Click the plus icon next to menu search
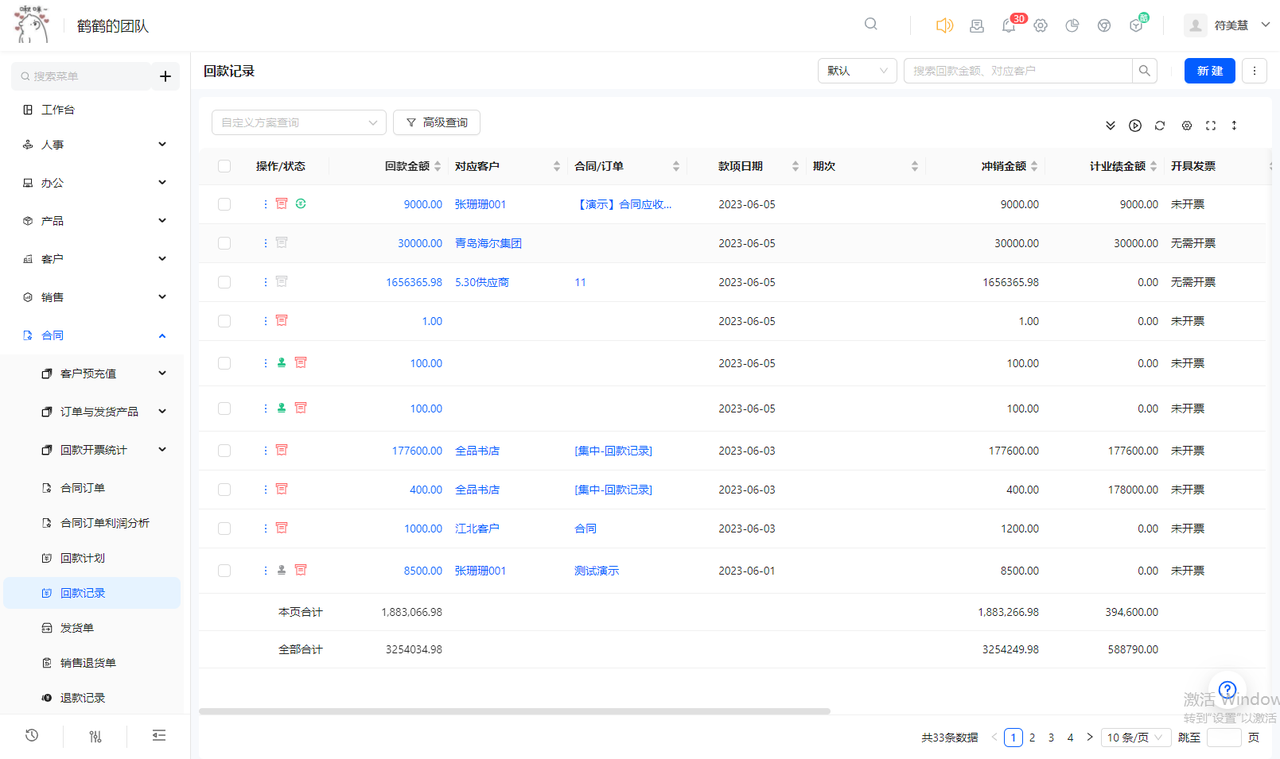This screenshot has width=1280, height=759. coord(165,76)
